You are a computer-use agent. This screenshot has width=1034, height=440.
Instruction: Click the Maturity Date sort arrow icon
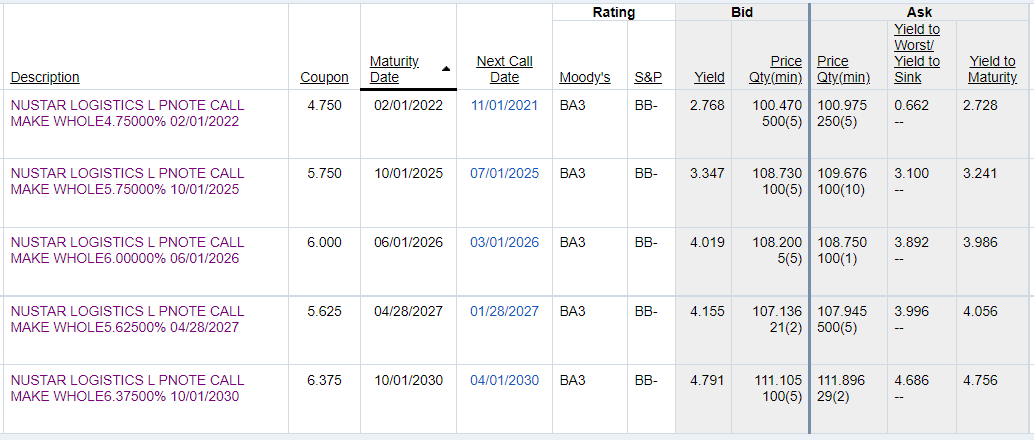click(x=446, y=69)
